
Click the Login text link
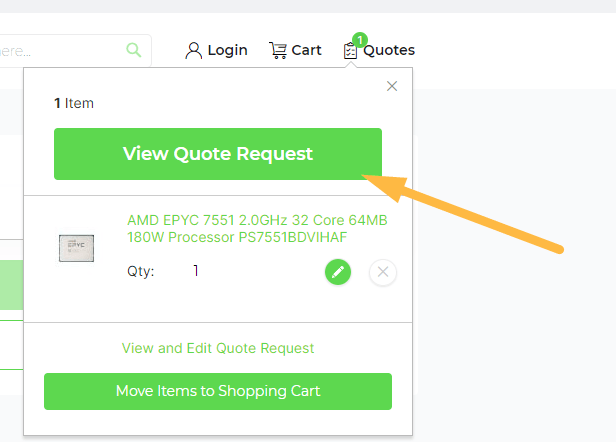(227, 50)
